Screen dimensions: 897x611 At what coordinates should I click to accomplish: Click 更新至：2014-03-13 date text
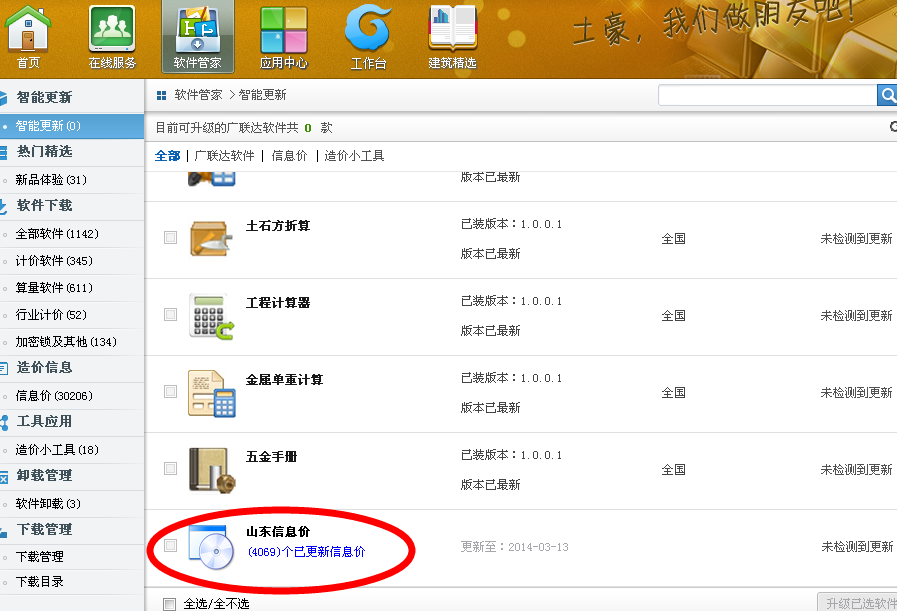[x=515, y=547]
